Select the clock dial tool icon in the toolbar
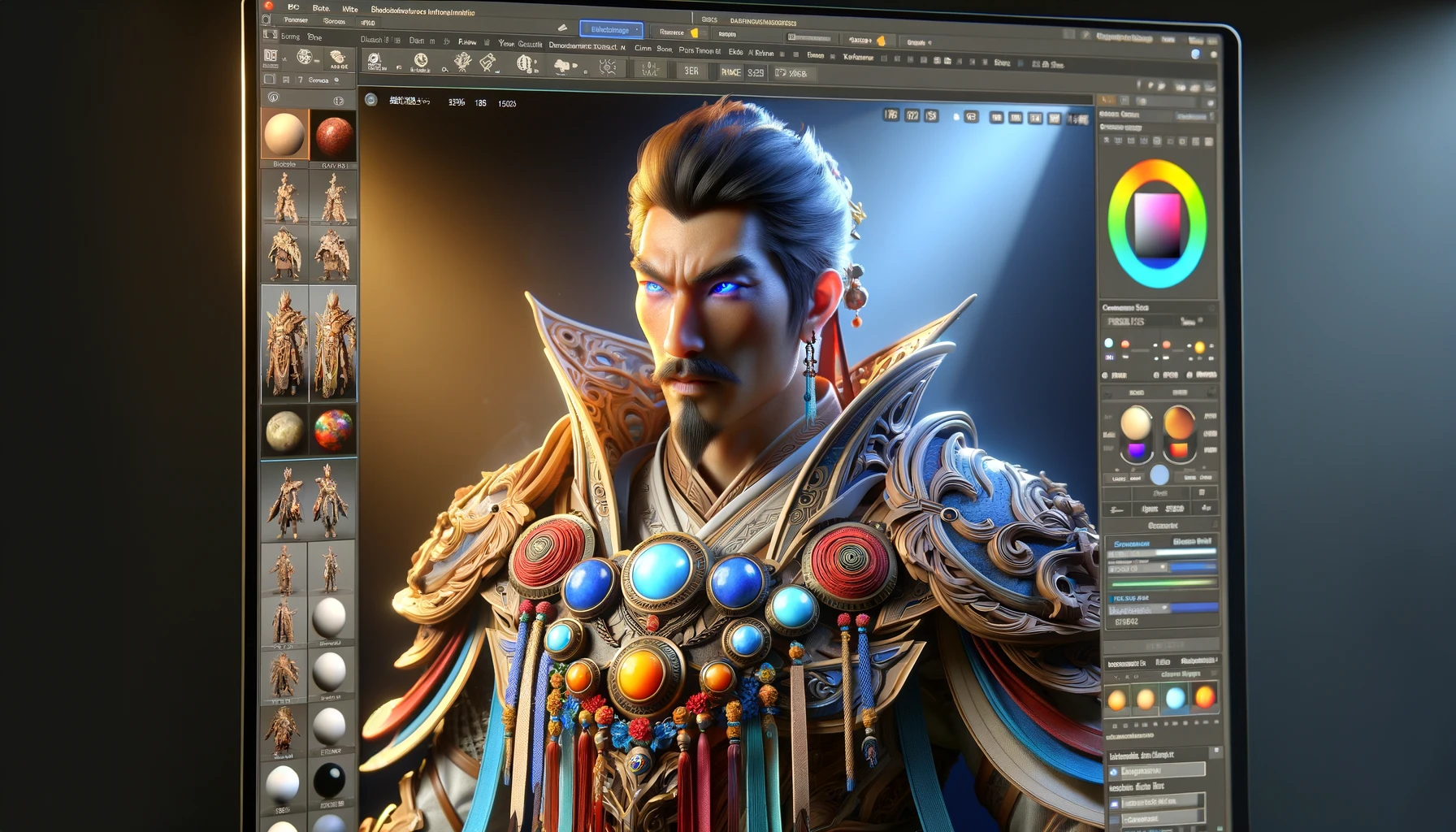Screen dimensions: 1456x832 421,60
